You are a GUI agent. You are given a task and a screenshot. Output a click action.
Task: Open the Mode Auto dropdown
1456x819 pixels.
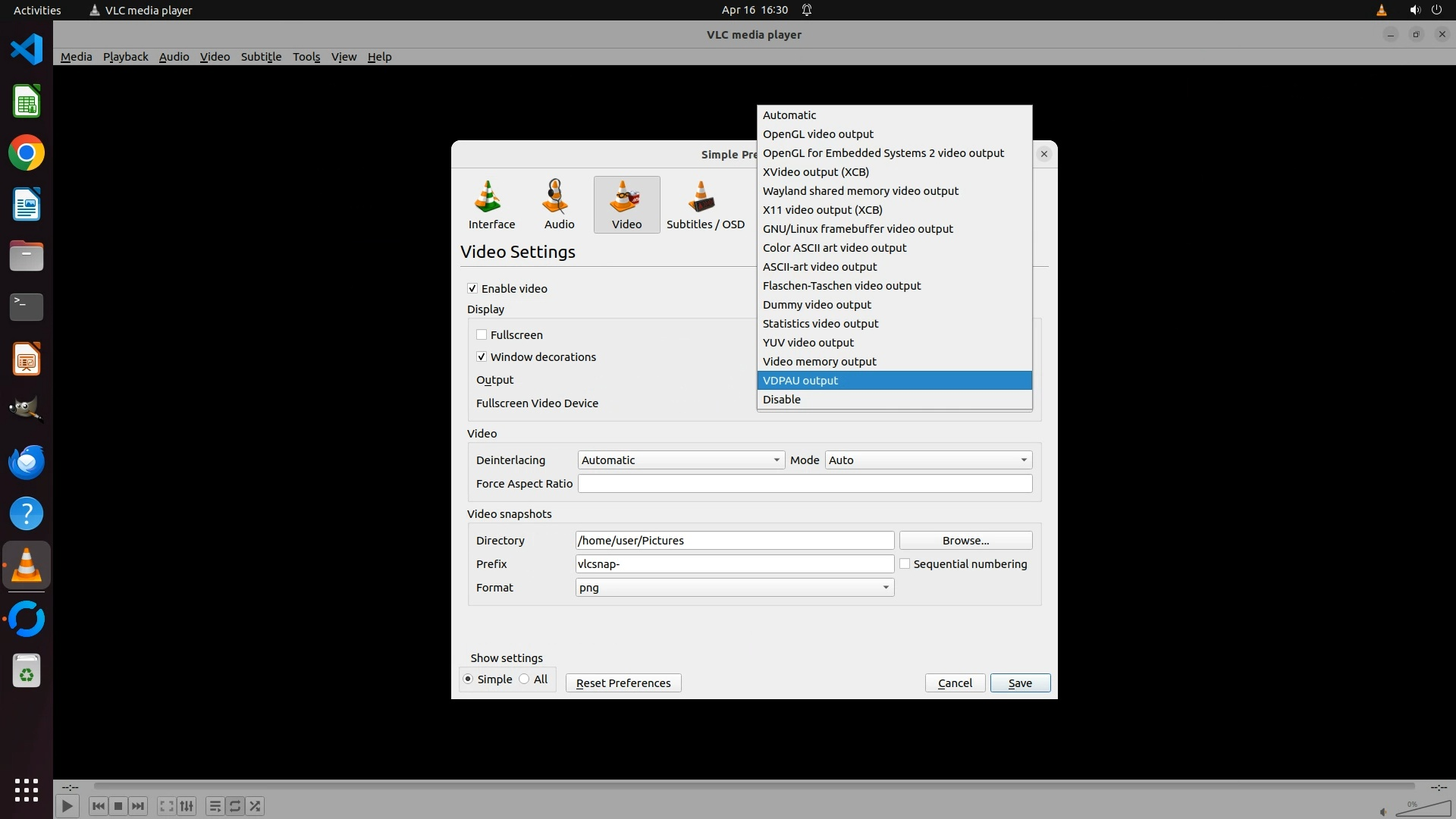(927, 460)
